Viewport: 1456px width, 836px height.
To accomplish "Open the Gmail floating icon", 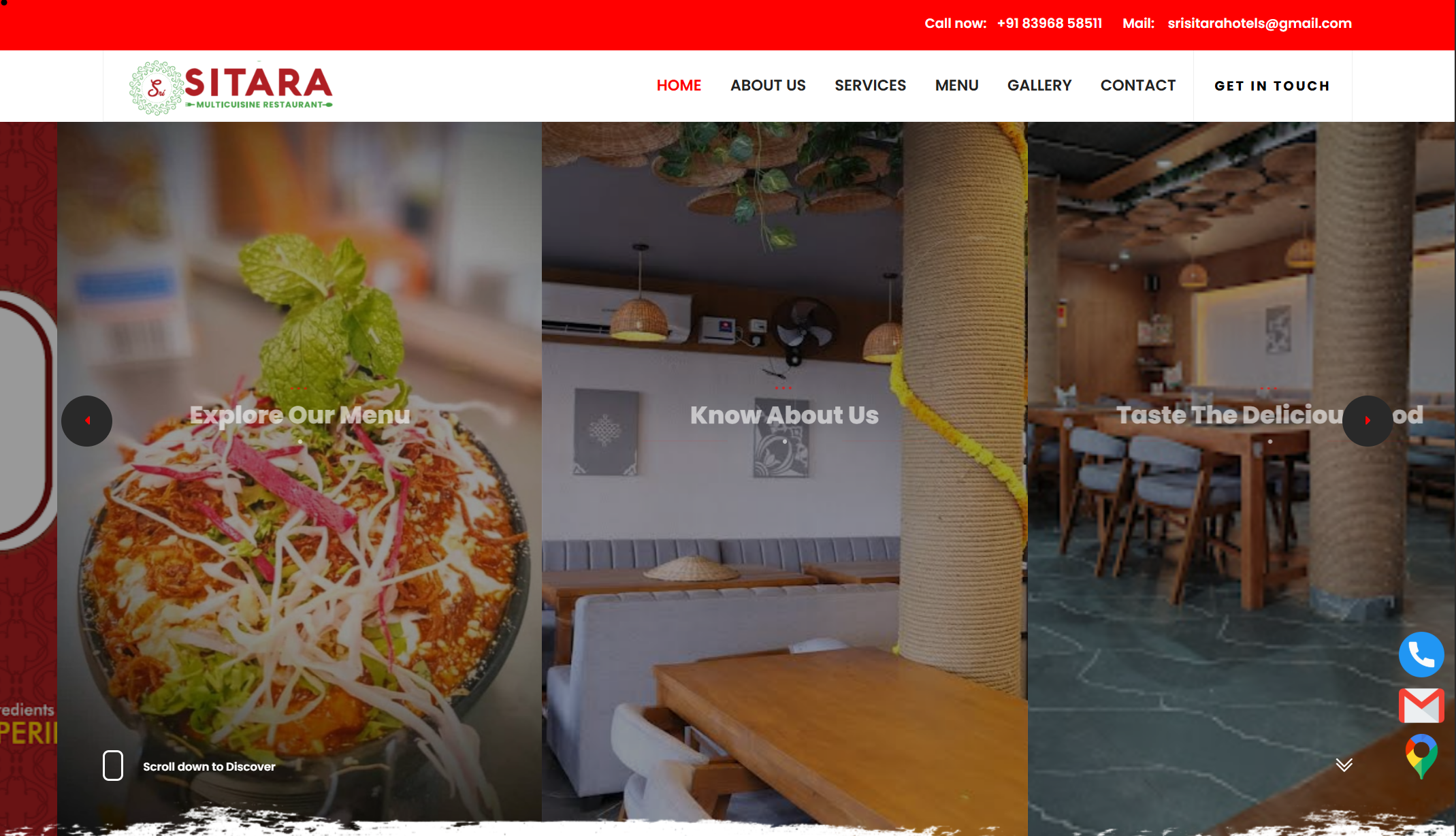I will point(1421,705).
